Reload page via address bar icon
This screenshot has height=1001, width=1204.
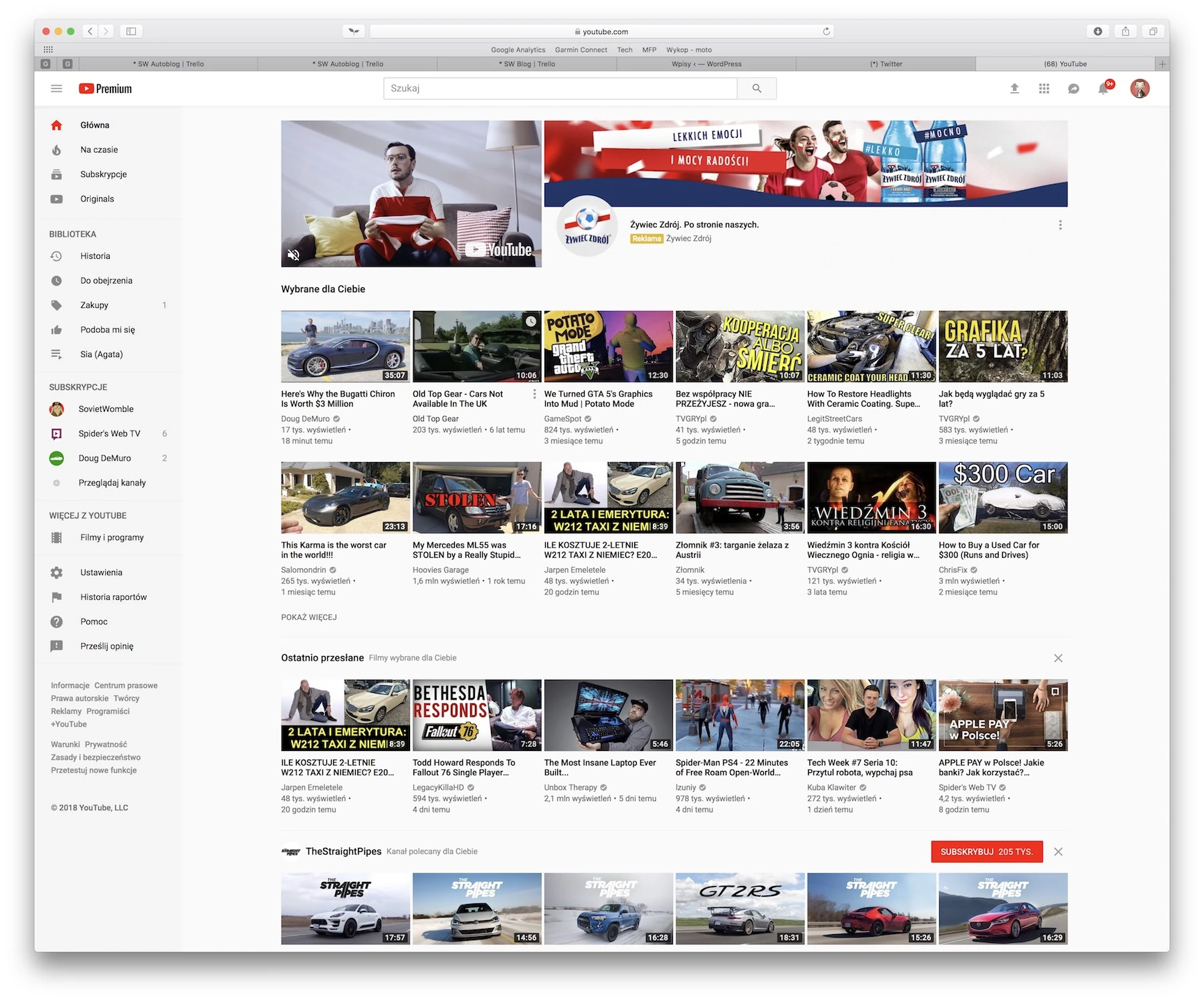[826, 31]
